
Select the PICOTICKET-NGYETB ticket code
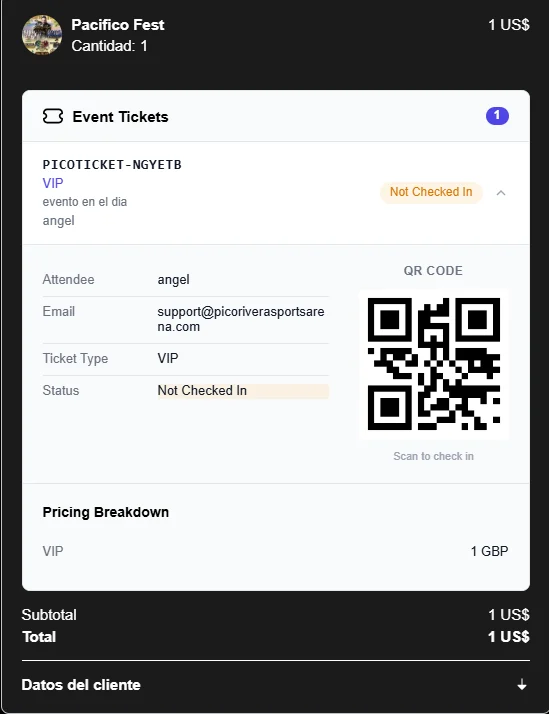click(x=112, y=164)
